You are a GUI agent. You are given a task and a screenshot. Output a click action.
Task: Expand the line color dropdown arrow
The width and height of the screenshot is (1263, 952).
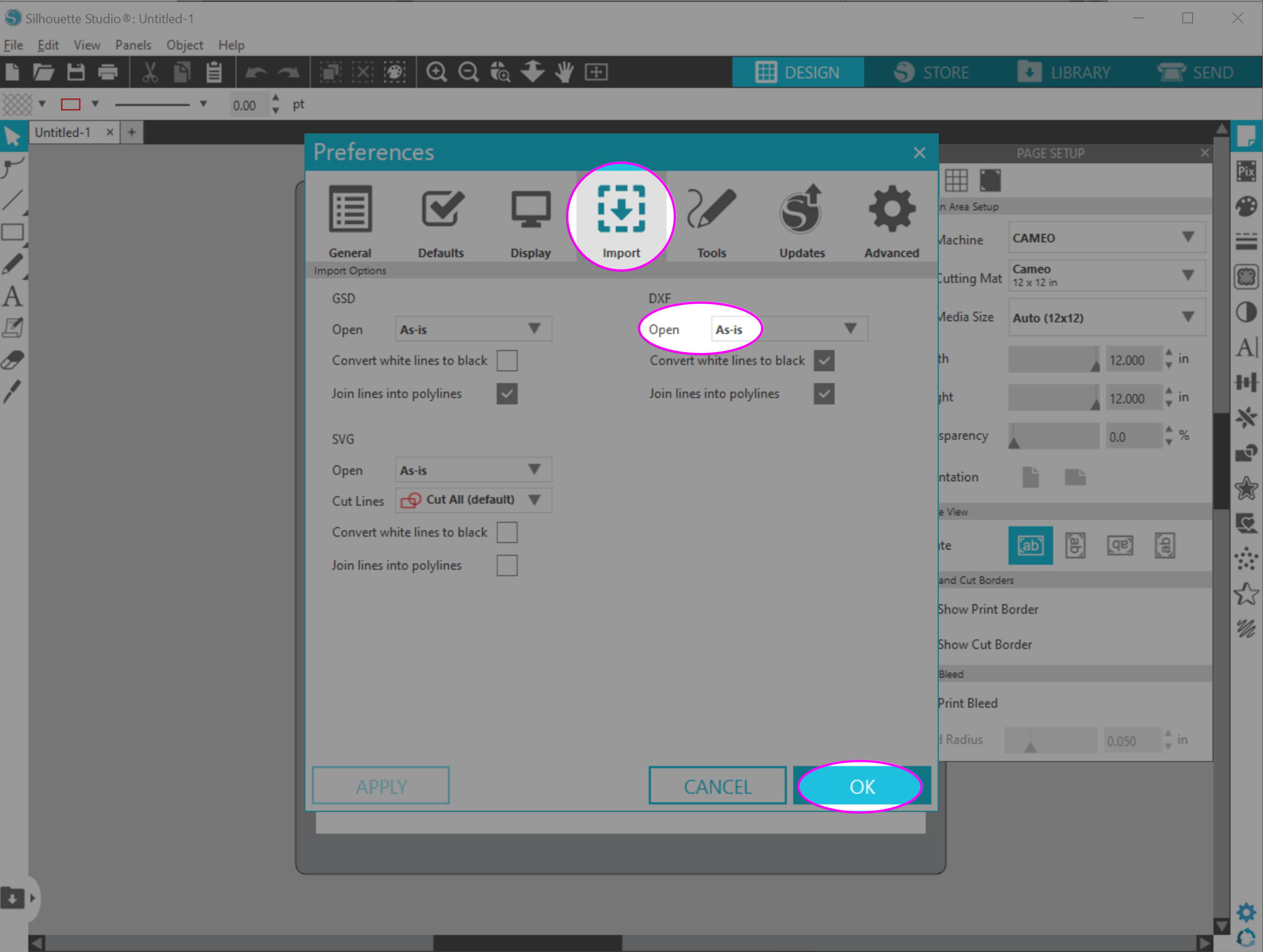pyautogui.click(x=95, y=104)
